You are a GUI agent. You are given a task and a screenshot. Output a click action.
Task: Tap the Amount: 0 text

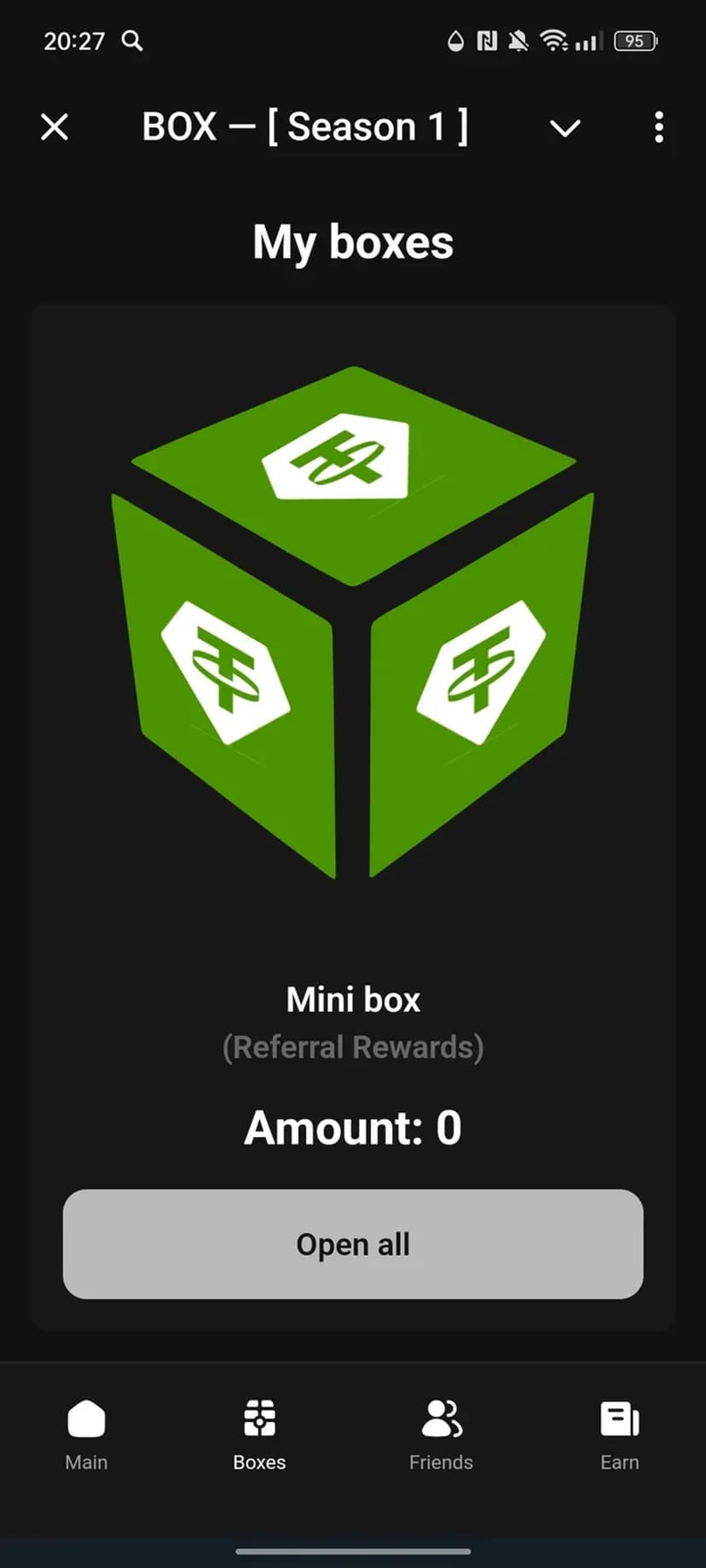[x=353, y=1127]
